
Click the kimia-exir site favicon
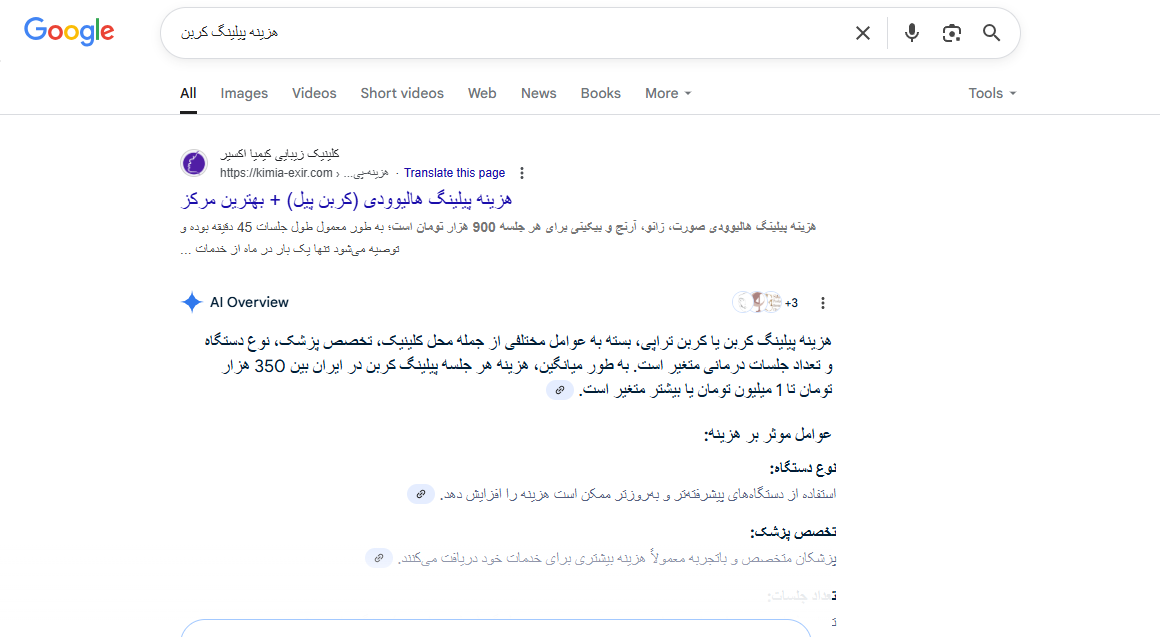(194, 163)
